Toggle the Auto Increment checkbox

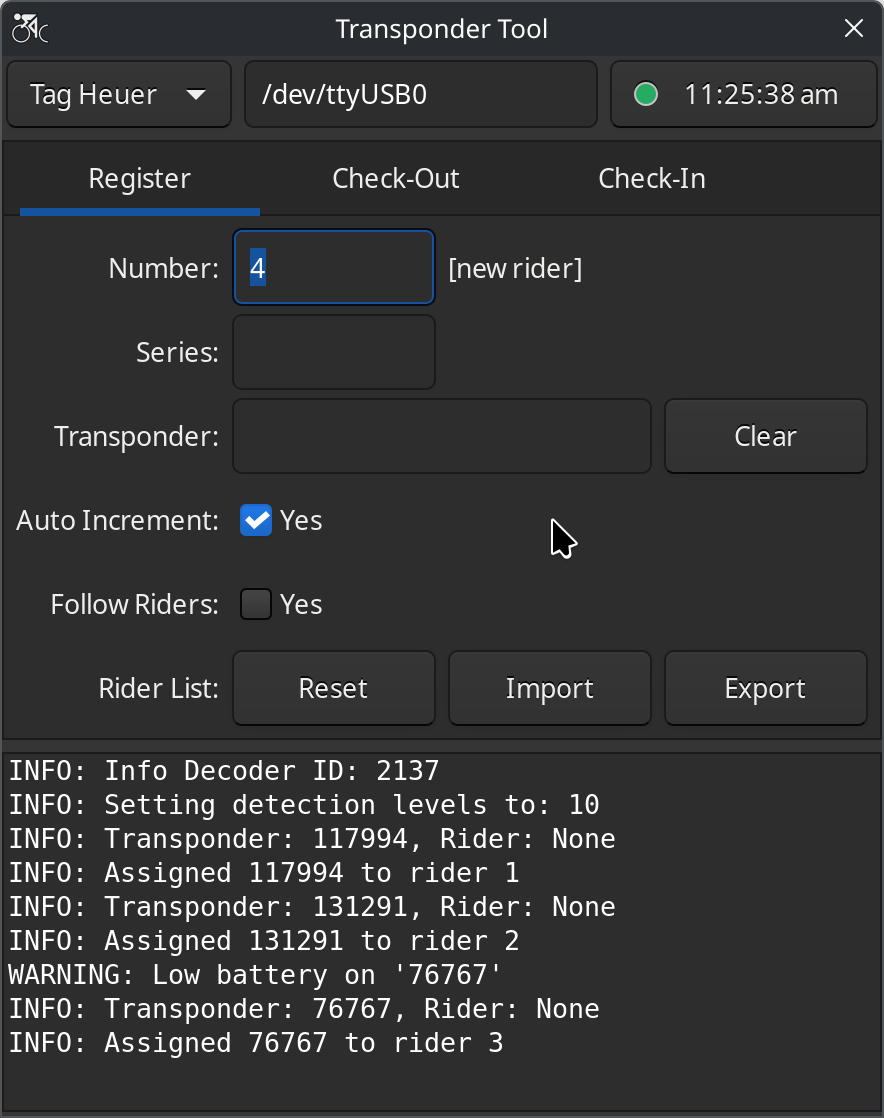pyautogui.click(x=256, y=520)
